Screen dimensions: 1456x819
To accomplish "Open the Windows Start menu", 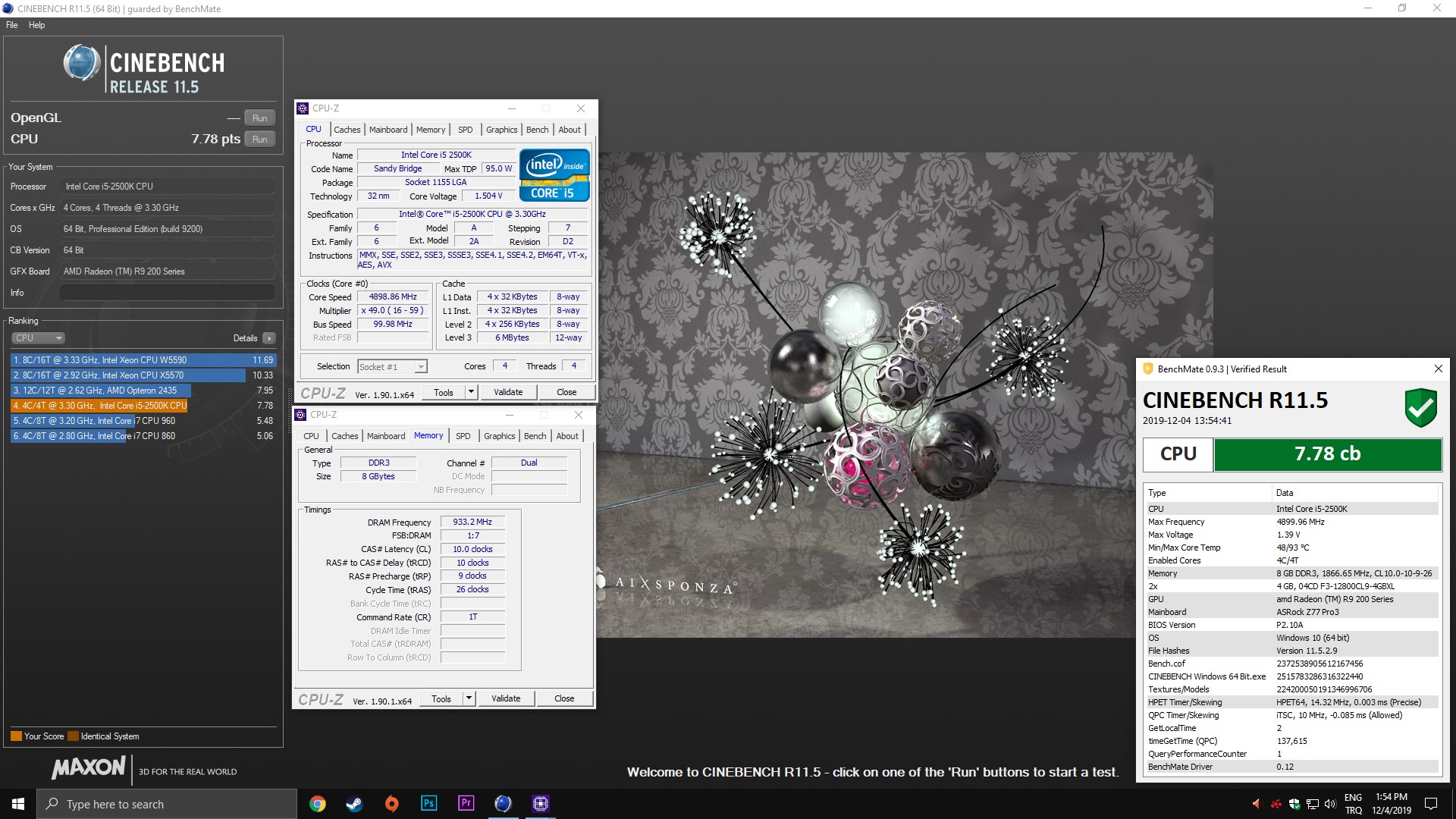I will (x=18, y=804).
